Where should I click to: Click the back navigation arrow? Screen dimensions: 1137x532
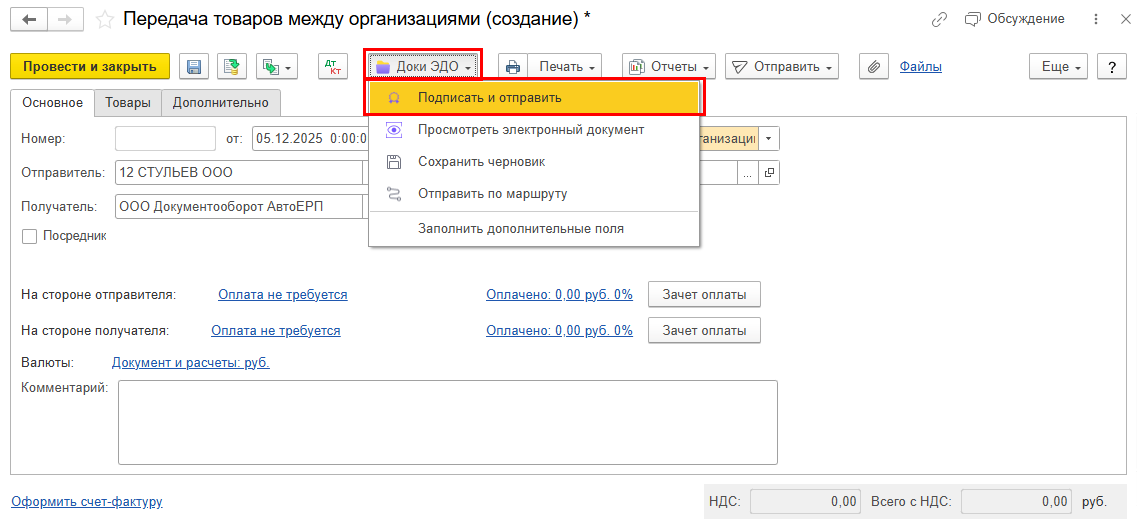tap(29, 19)
